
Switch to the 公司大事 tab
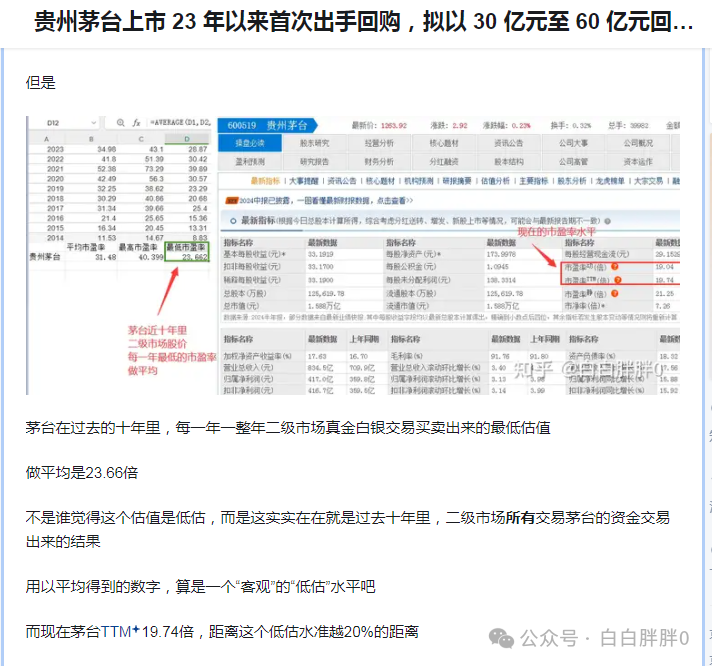tap(573, 143)
